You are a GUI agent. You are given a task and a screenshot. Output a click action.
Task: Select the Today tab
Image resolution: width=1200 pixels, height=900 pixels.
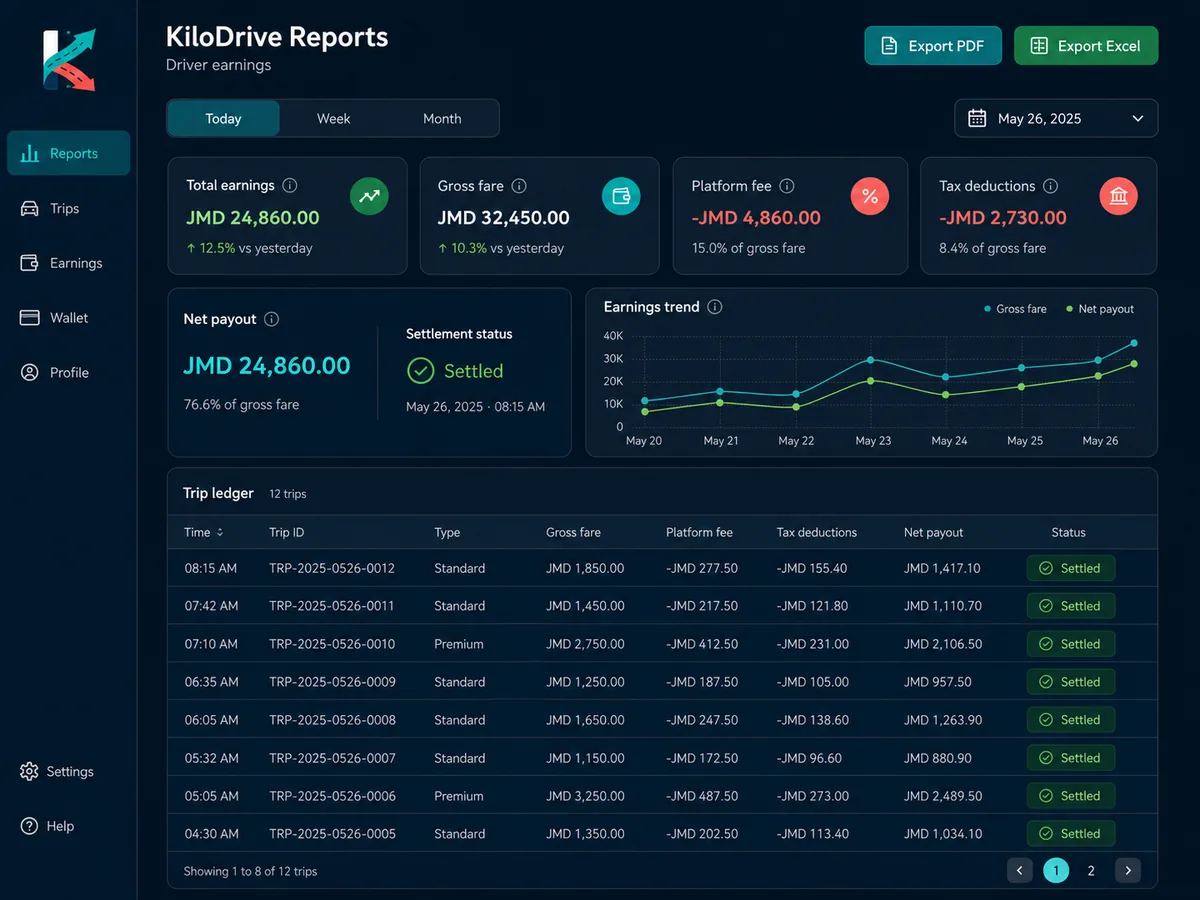(223, 118)
